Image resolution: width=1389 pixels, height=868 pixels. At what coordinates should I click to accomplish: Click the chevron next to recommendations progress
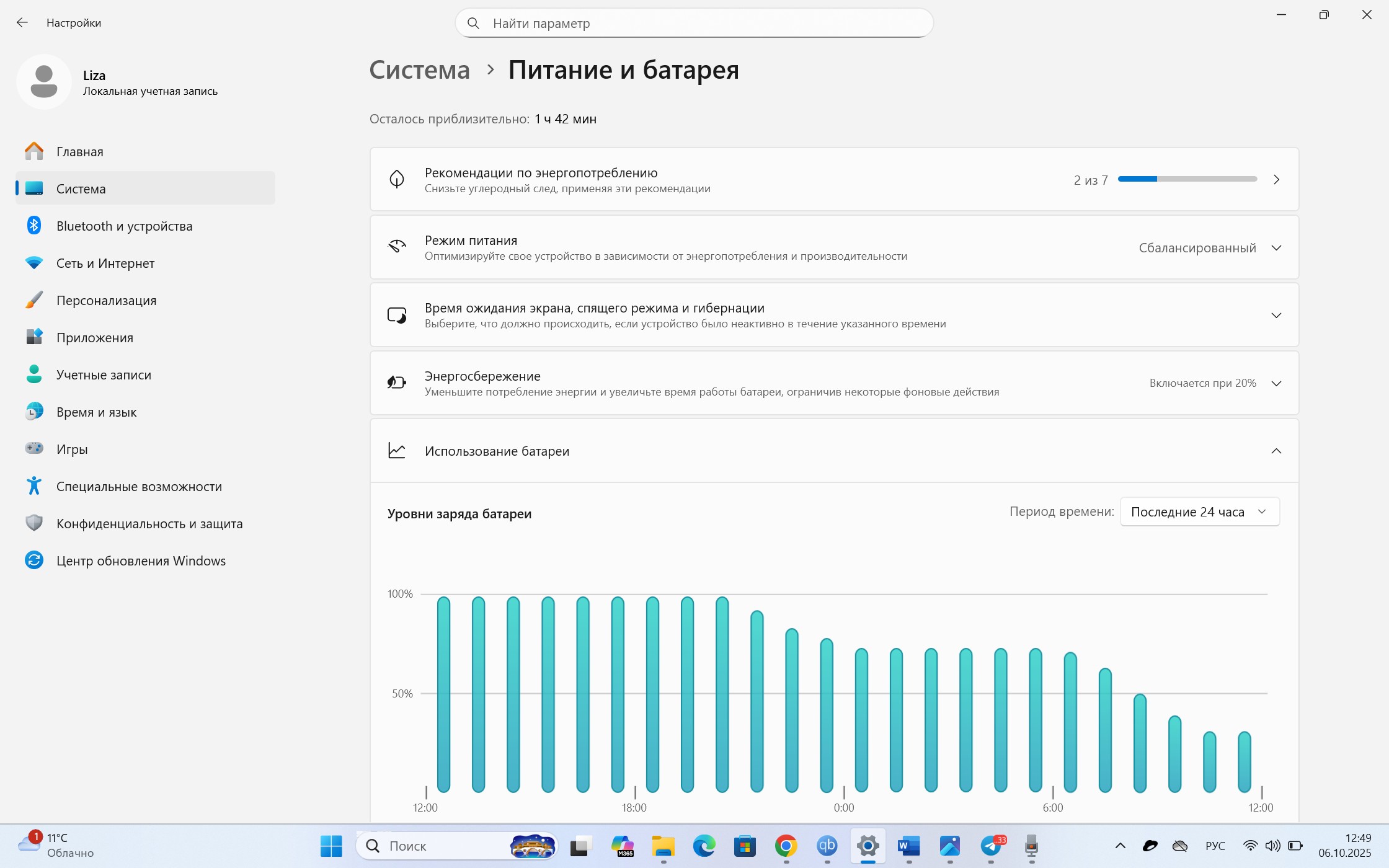click(x=1276, y=179)
